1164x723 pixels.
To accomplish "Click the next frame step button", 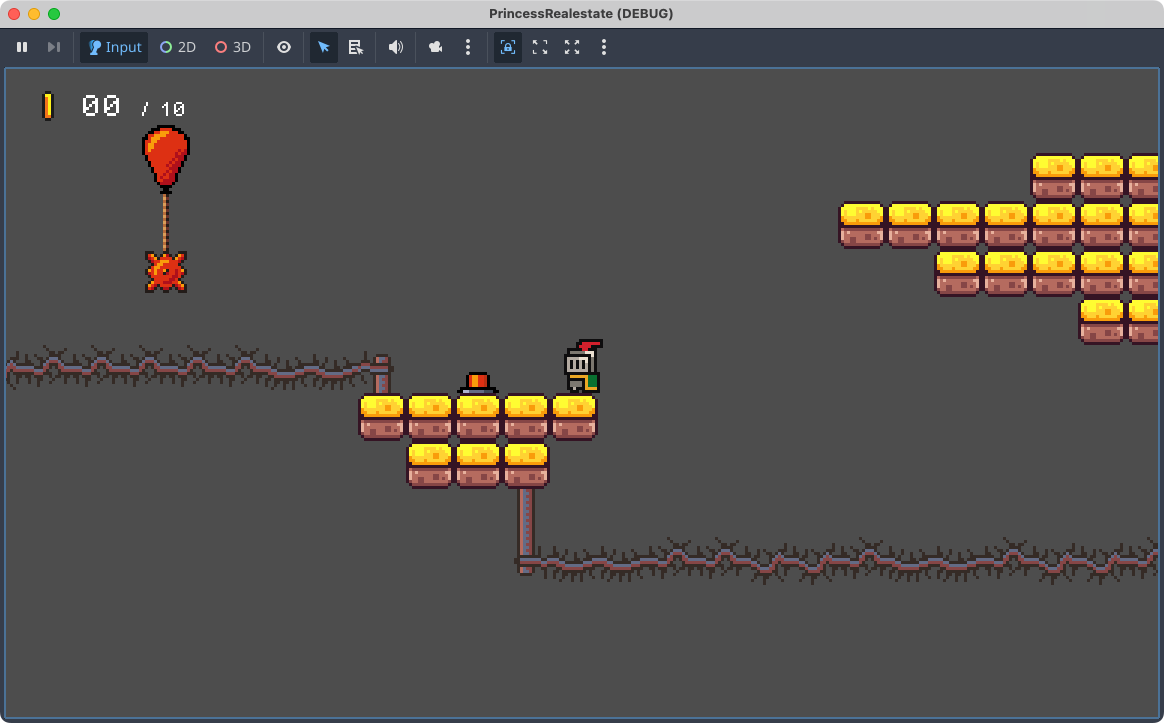I will point(54,47).
